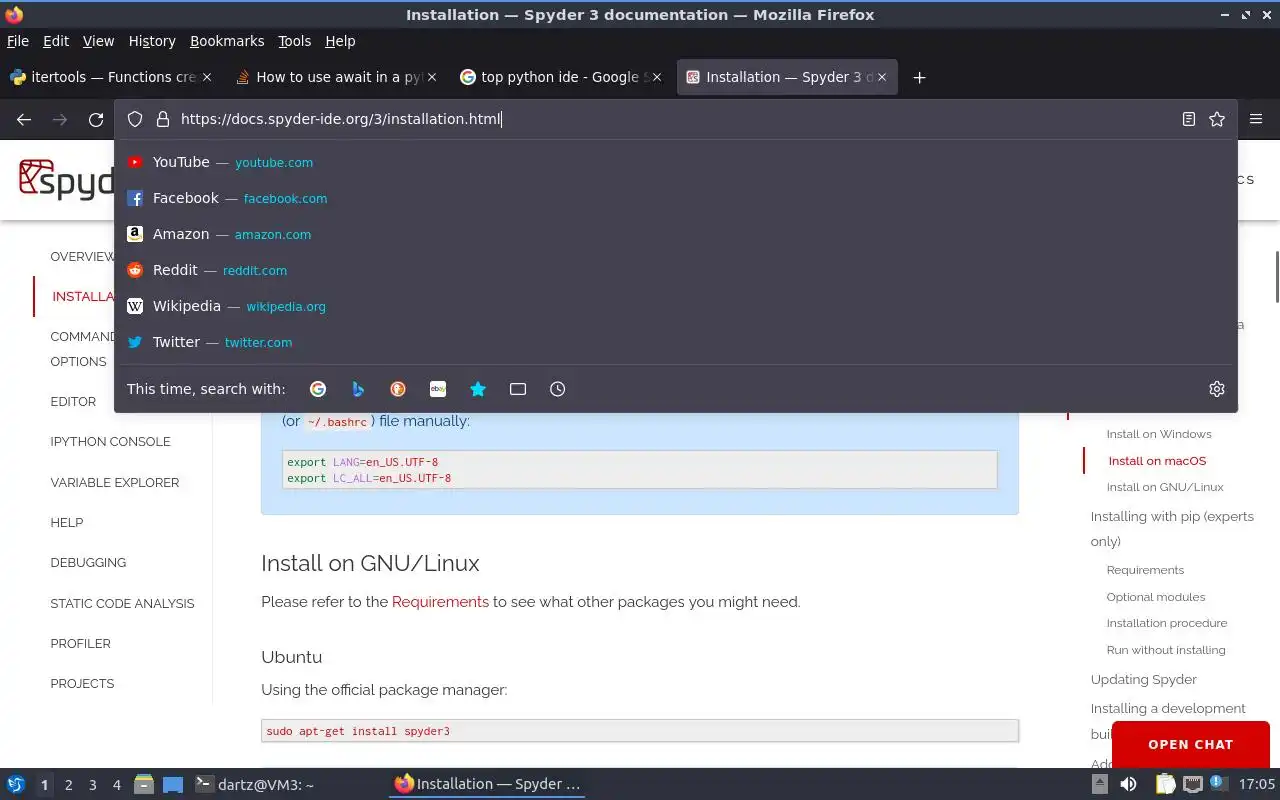Open the Tools menu

pos(294,41)
